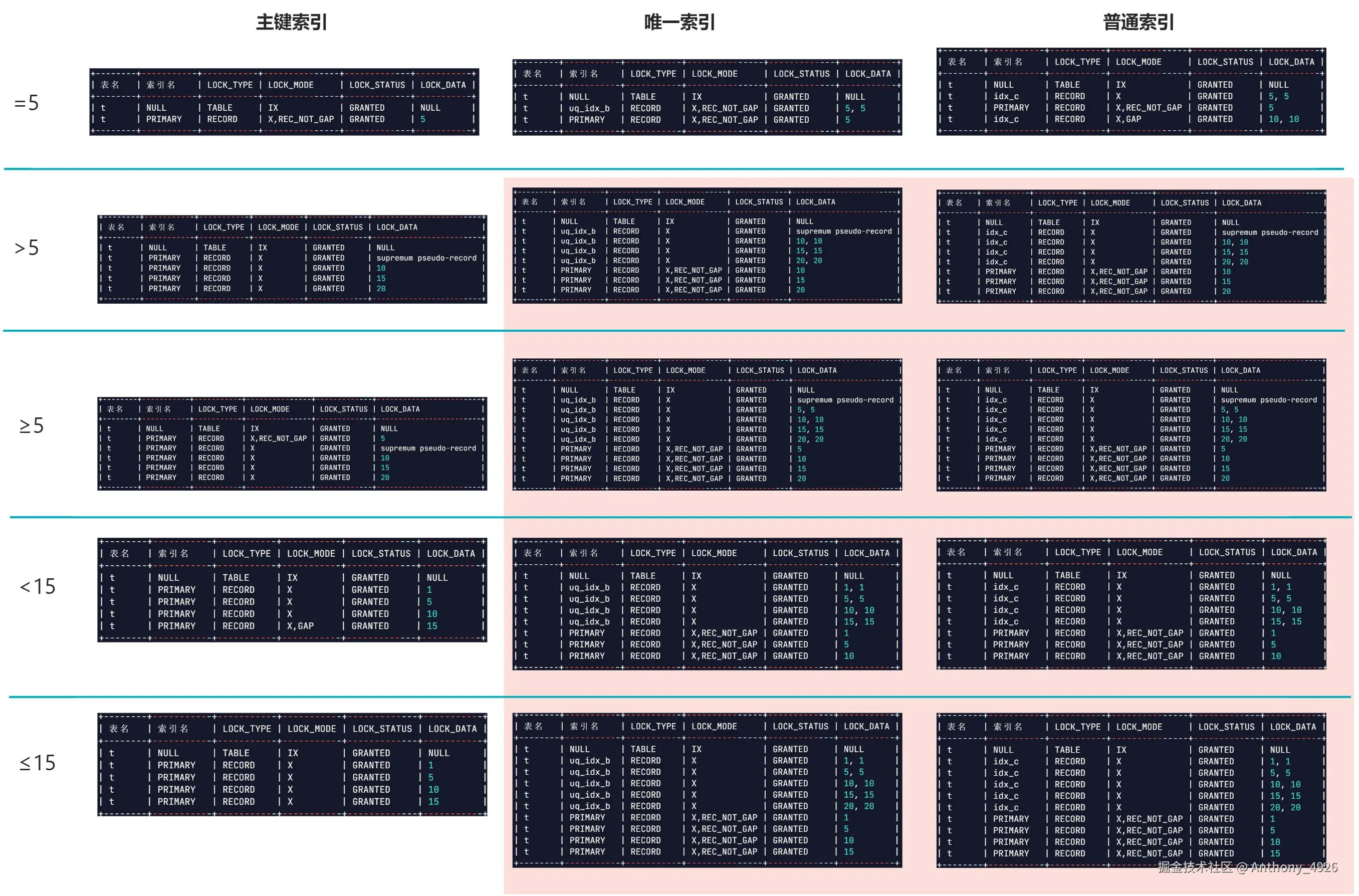Screen dimensions: 1359x896
Task: Click the >5 row label
Action: tap(27, 248)
